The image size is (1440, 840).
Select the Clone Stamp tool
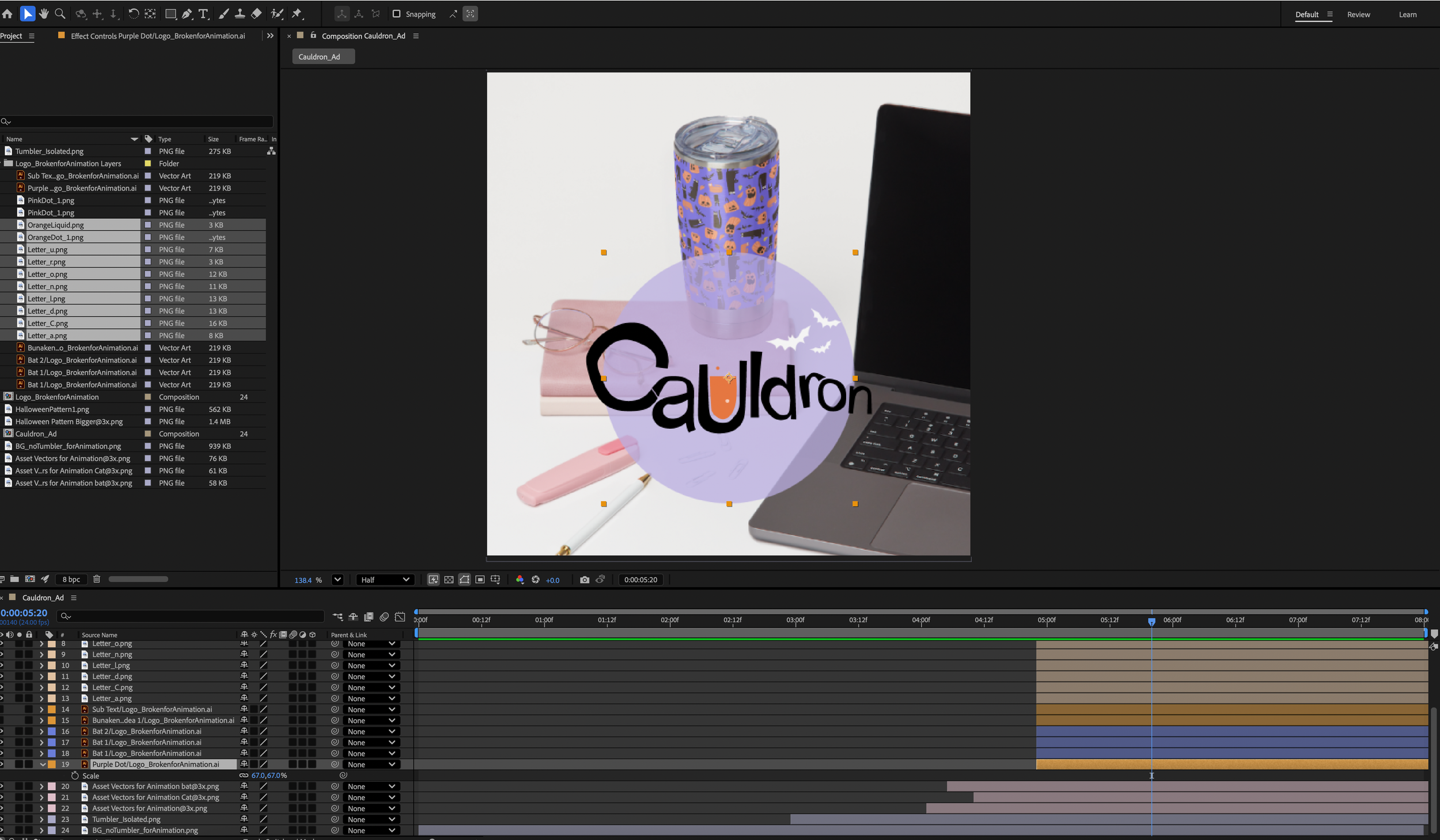point(240,14)
